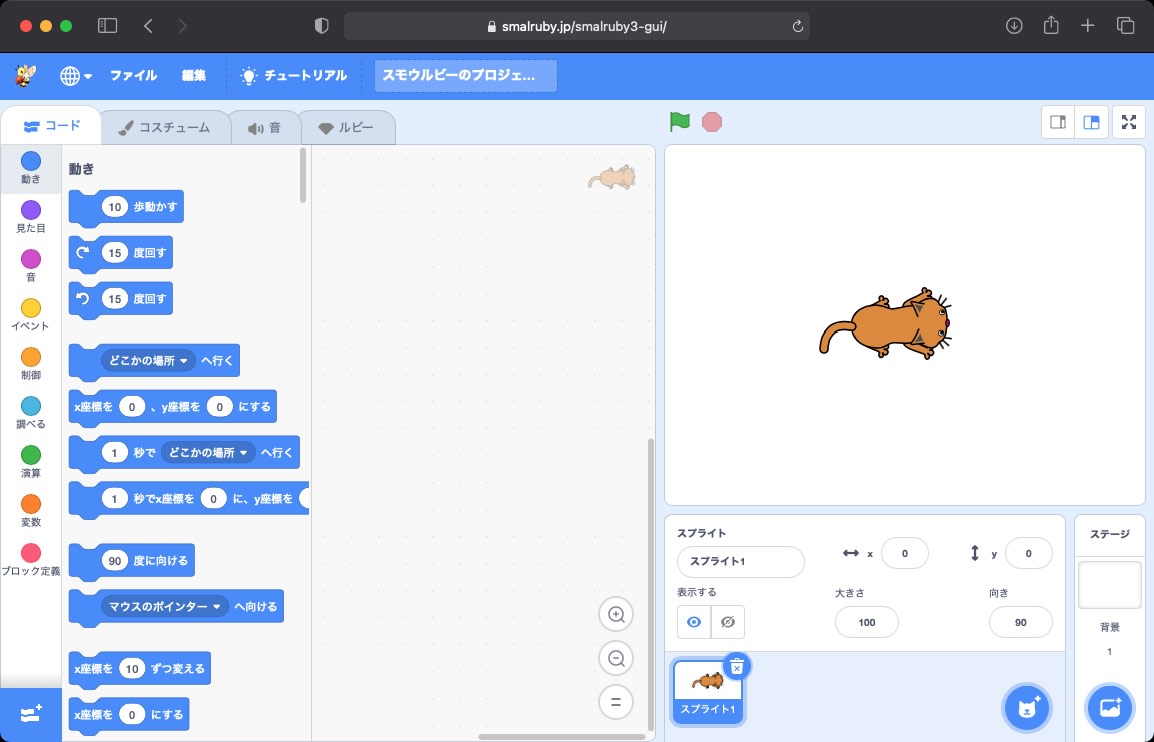Go back in Safari
Image resolution: width=1154 pixels, height=742 pixels.
(x=148, y=26)
